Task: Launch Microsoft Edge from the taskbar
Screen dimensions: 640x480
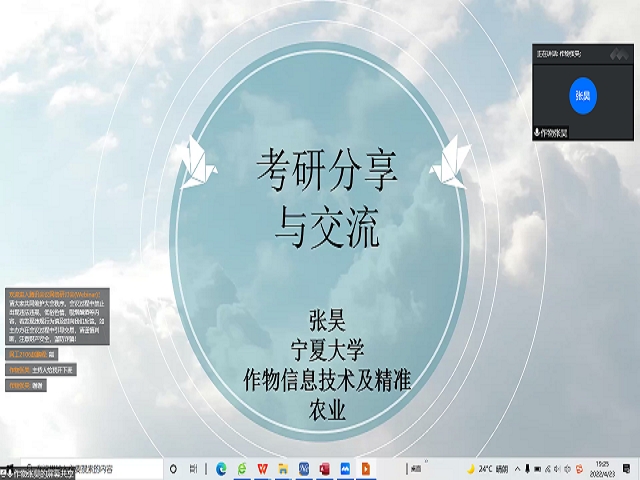Action: click(221, 469)
